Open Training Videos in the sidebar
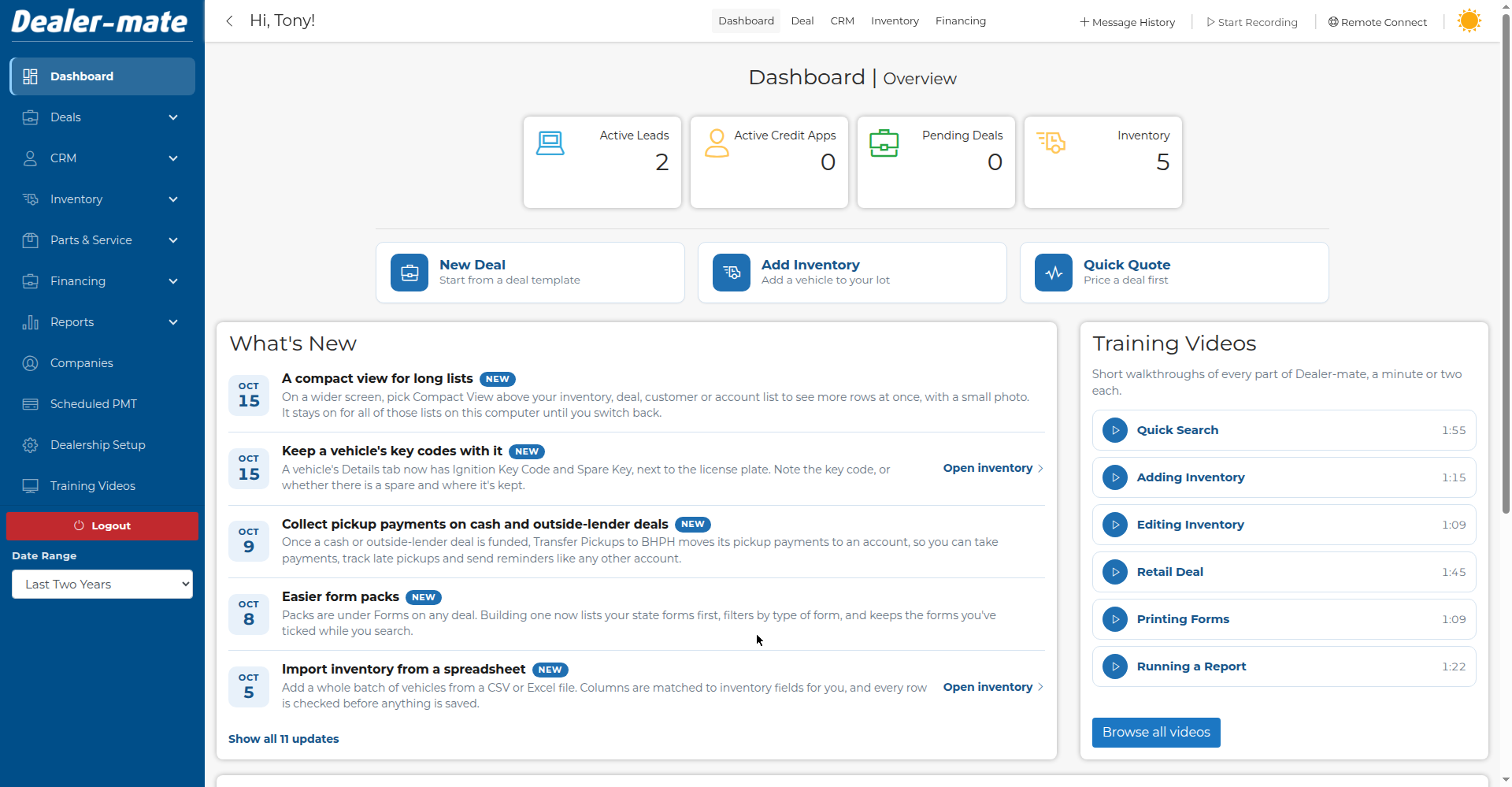Image resolution: width=1512 pixels, height=787 pixels. (x=102, y=486)
